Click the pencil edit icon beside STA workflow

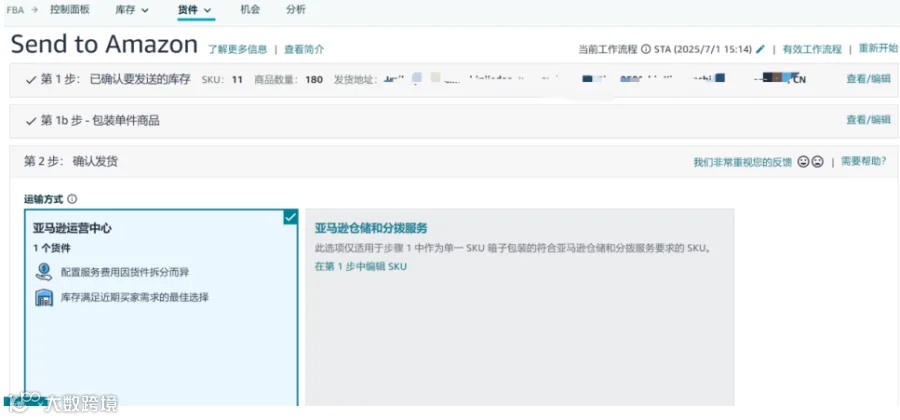(761, 49)
